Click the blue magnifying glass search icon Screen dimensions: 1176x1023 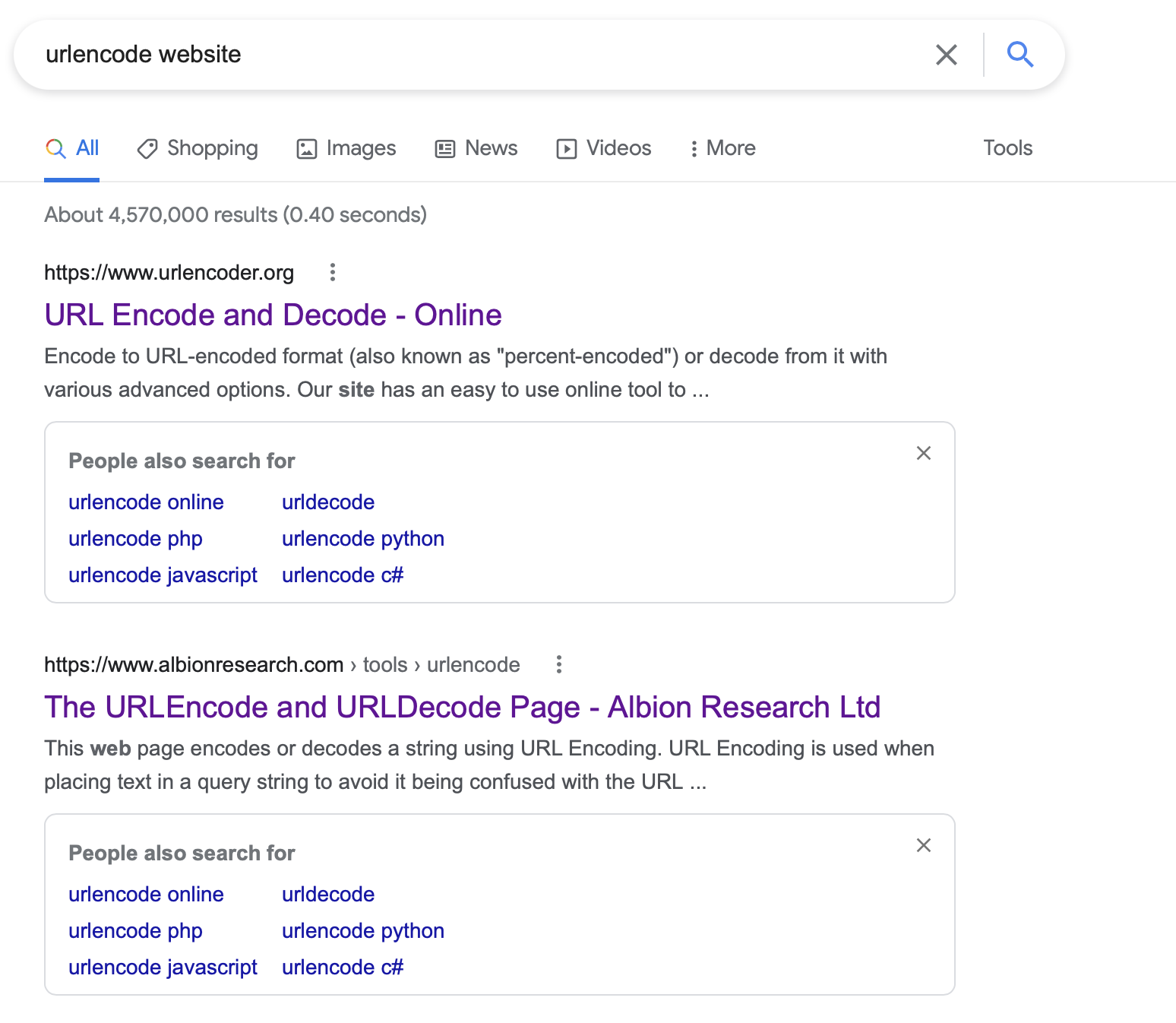point(1020,55)
